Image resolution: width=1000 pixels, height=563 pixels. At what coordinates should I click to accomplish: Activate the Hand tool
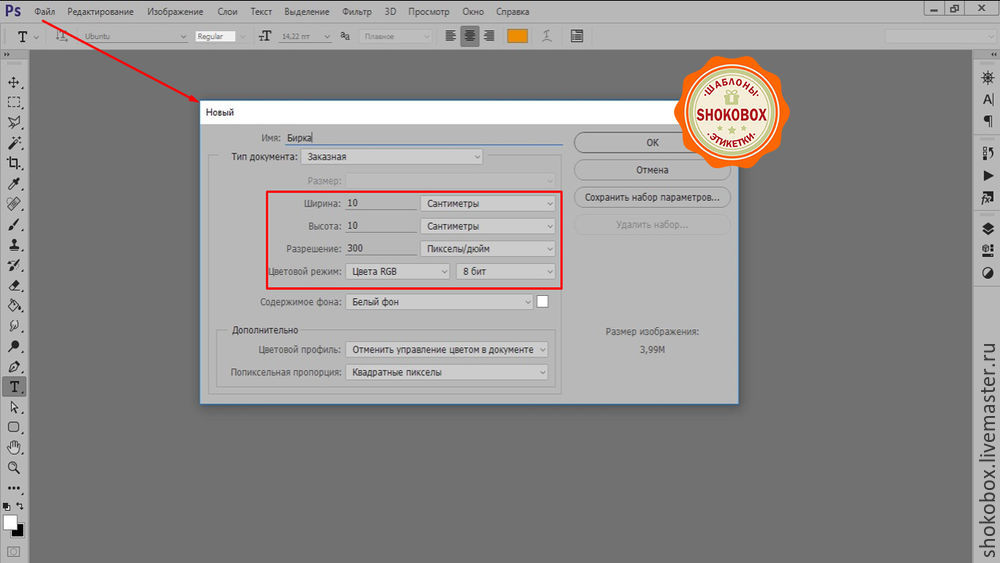click(x=14, y=447)
